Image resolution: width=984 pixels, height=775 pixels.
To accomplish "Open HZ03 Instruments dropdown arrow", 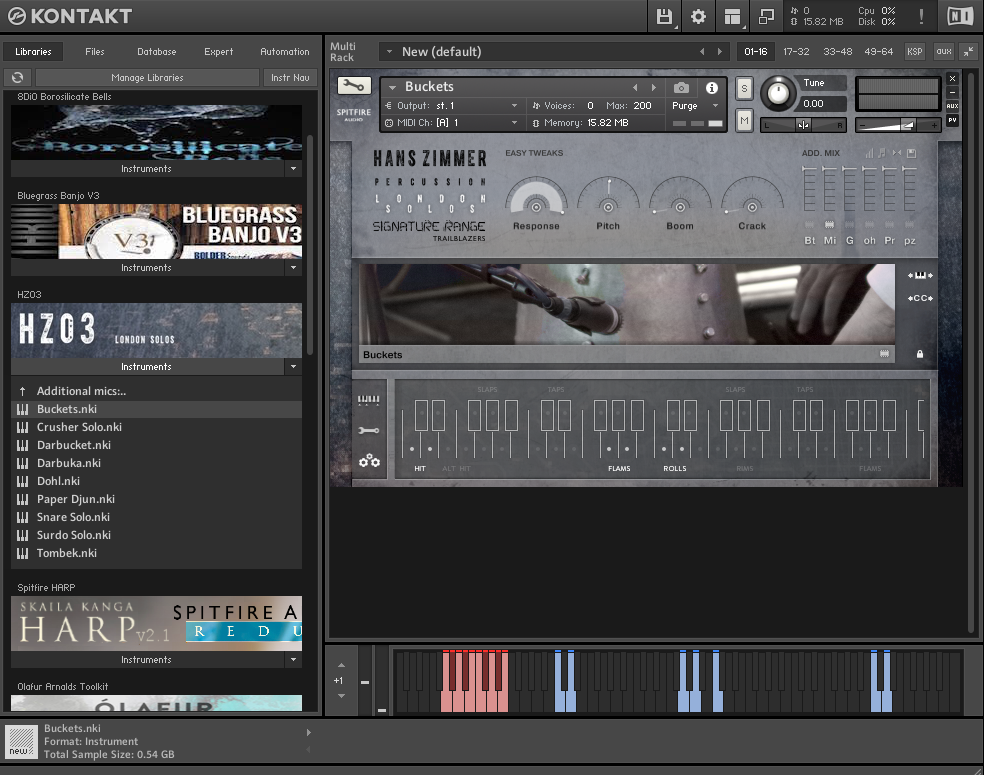I will click(293, 366).
